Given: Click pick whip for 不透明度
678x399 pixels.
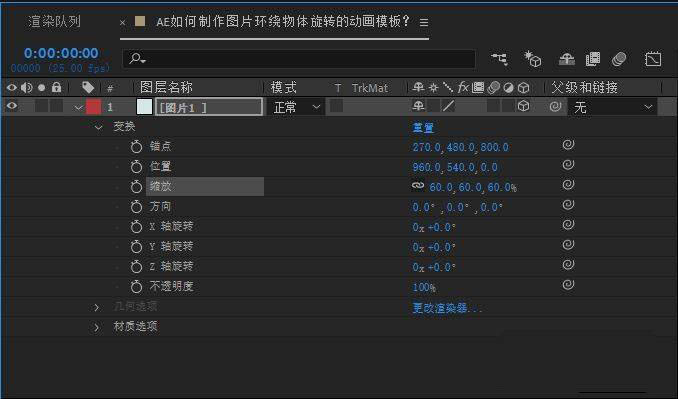Looking at the screenshot, I should click(x=568, y=284).
